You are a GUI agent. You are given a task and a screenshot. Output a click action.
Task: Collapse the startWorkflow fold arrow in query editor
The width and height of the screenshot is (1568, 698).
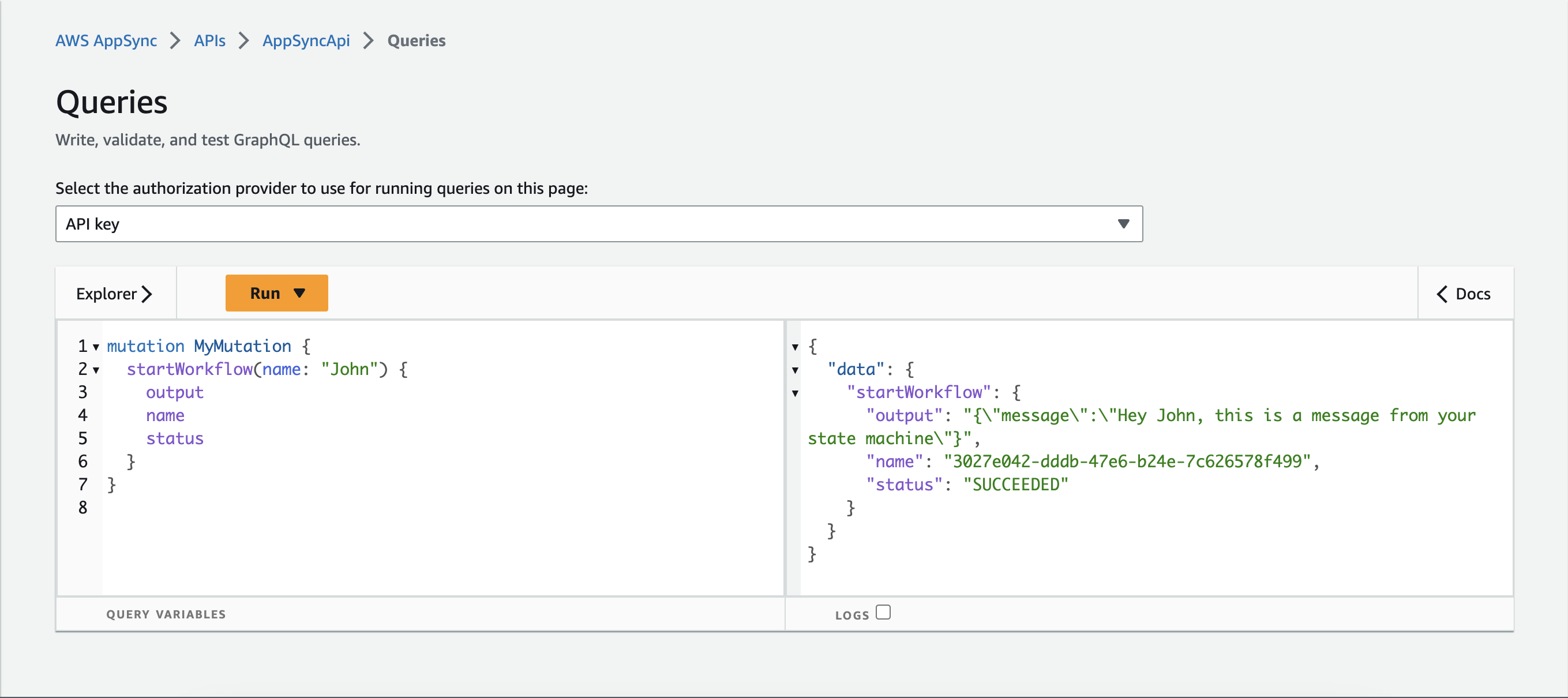96,370
